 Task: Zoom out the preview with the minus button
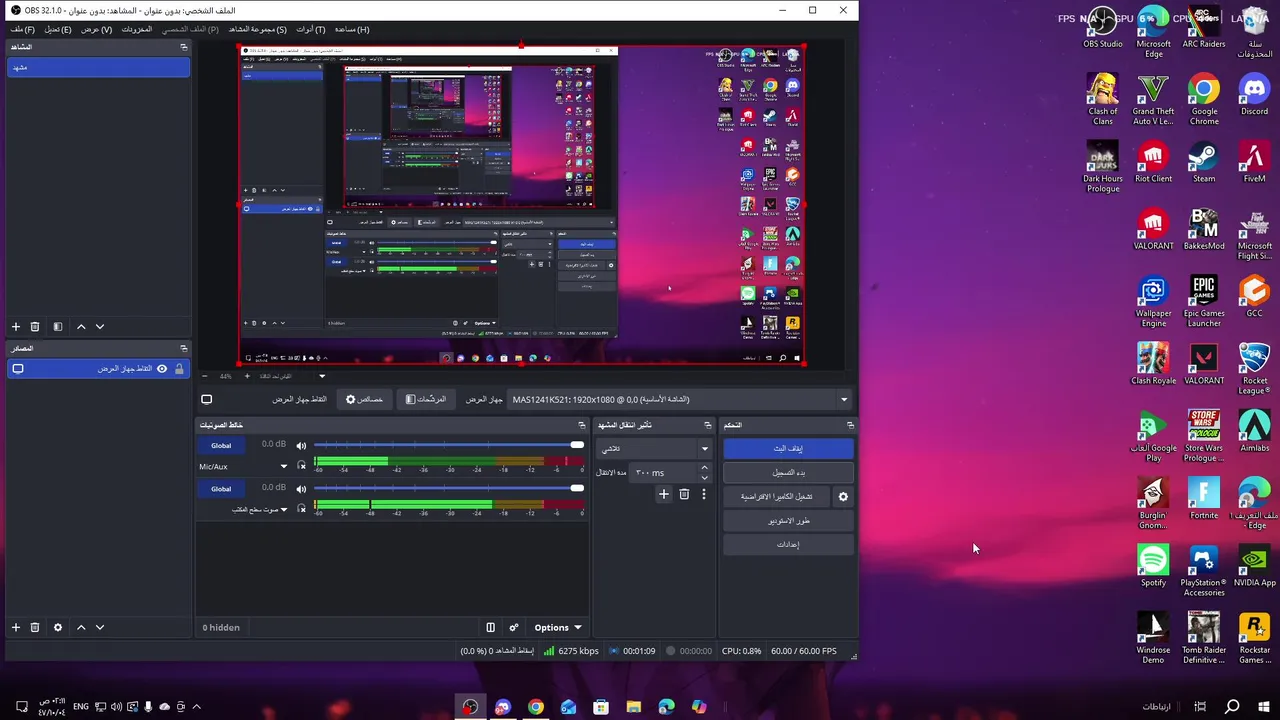click(x=205, y=376)
